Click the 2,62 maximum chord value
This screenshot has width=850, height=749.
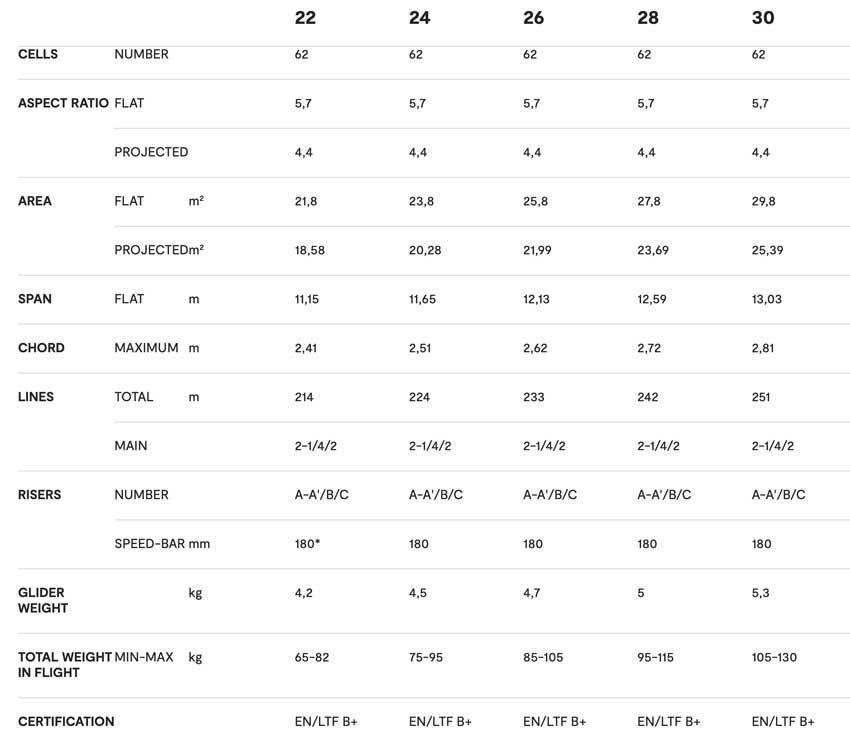535,348
